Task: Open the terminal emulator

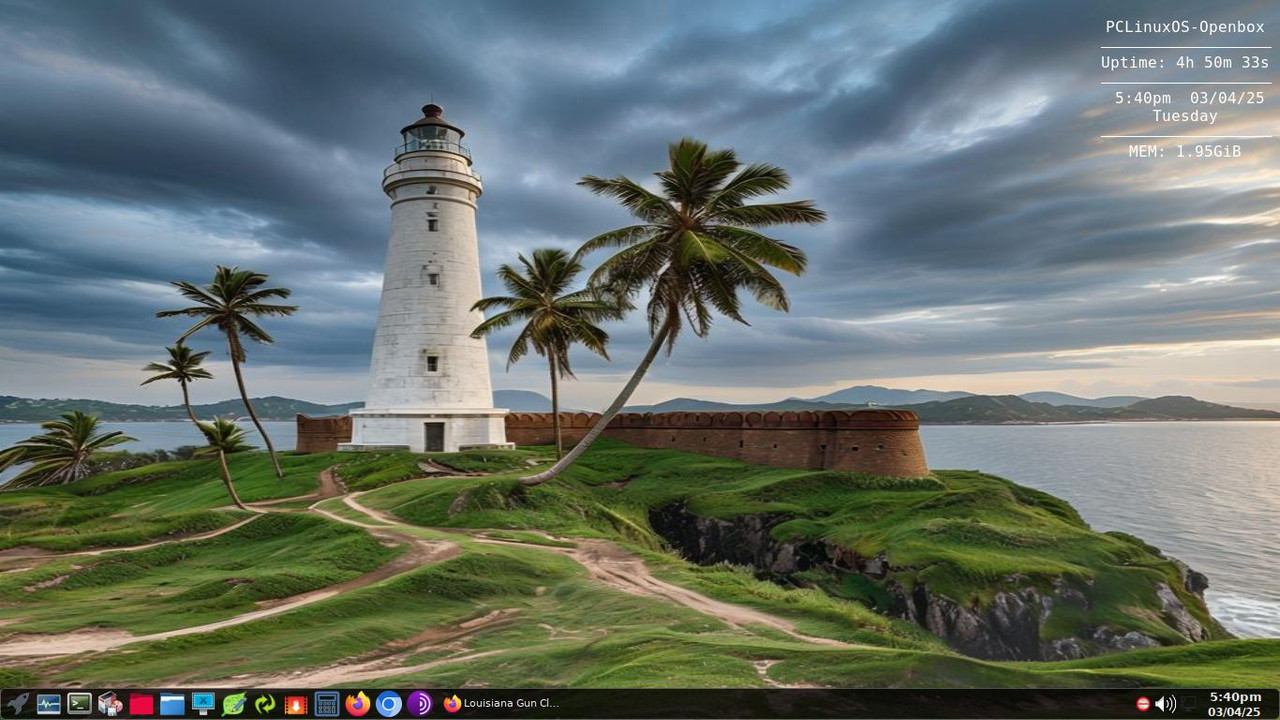Action: click(x=79, y=704)
